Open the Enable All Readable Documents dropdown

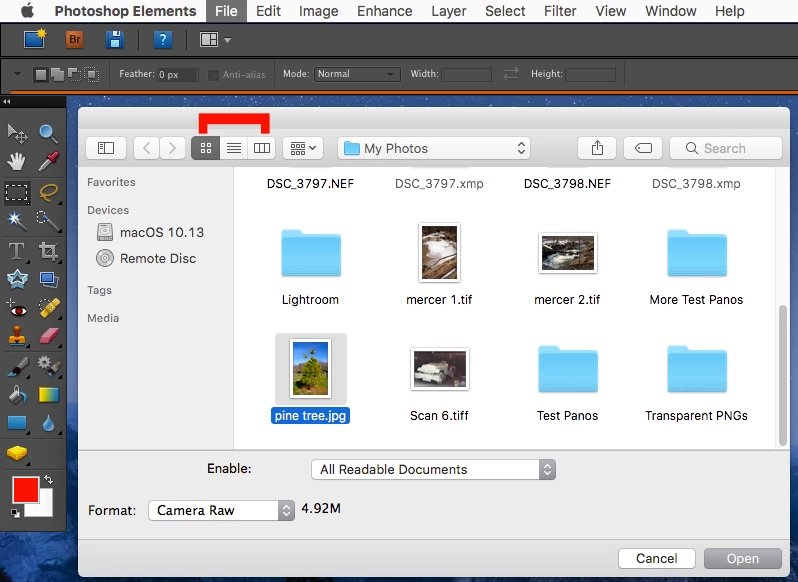[433, 469]
